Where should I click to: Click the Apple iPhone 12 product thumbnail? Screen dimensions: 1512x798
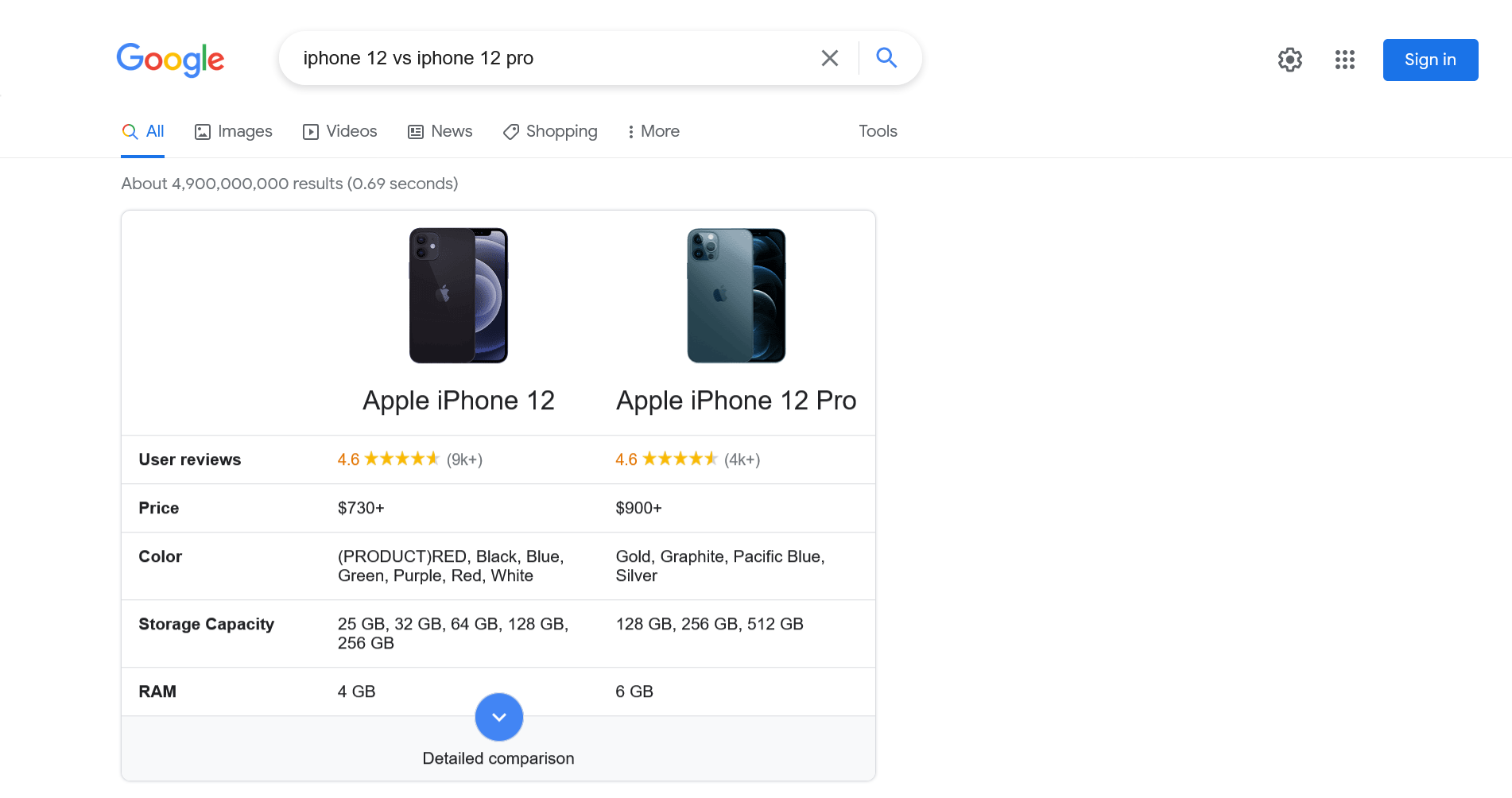pos(458,295)
